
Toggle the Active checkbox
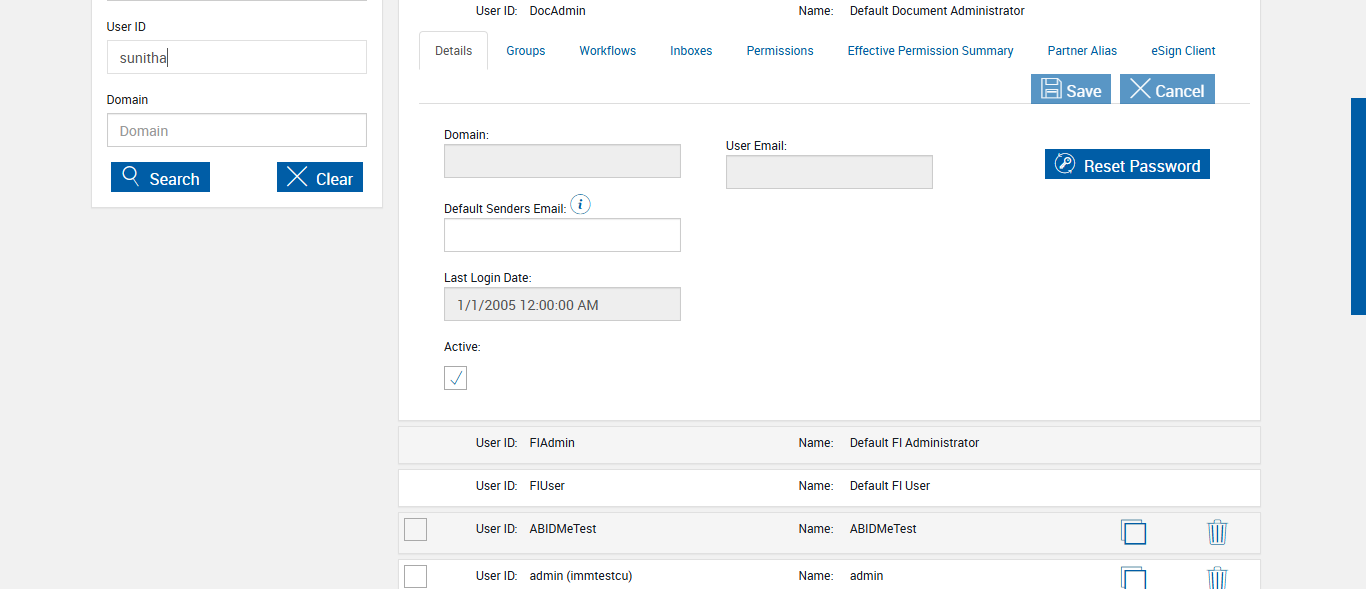click(x=455, y=378)
